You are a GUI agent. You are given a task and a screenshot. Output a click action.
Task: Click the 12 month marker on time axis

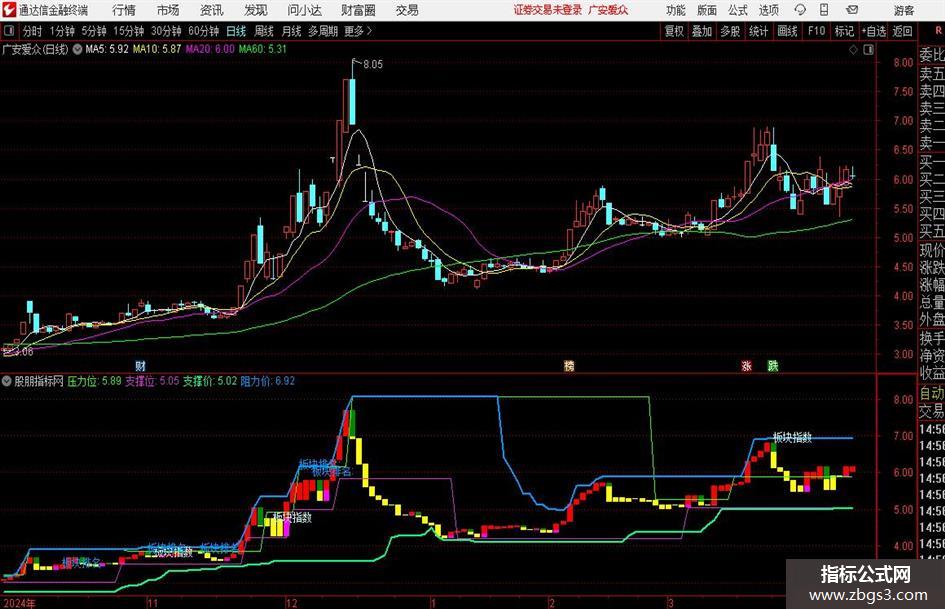(291, 603)
